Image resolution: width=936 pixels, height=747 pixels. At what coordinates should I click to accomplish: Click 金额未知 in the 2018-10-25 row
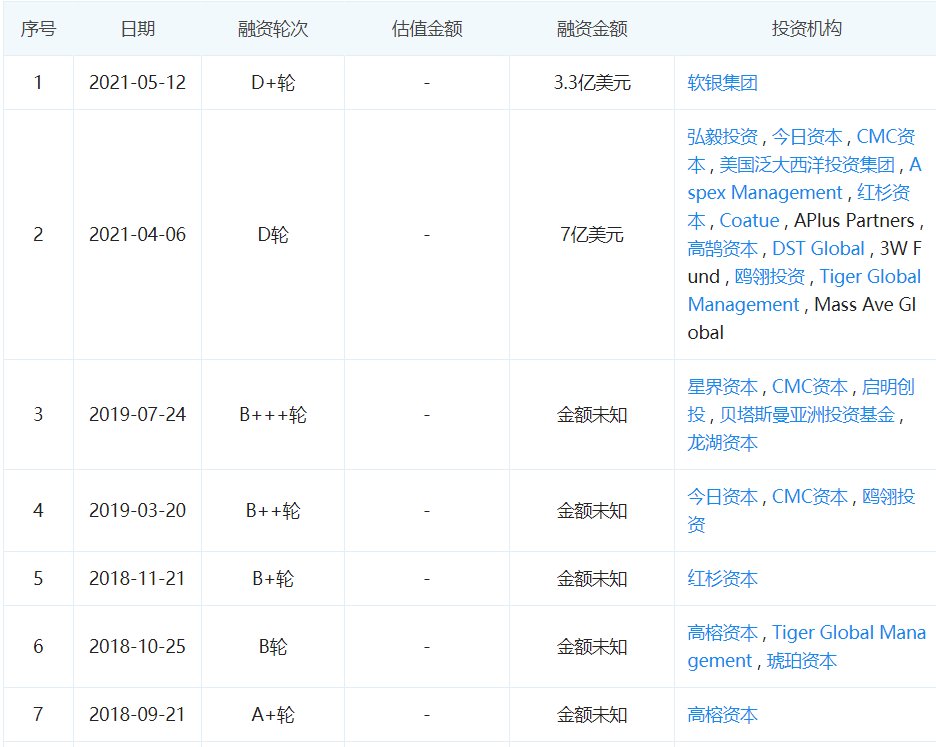pyautogui.click(x=592, y=647)
